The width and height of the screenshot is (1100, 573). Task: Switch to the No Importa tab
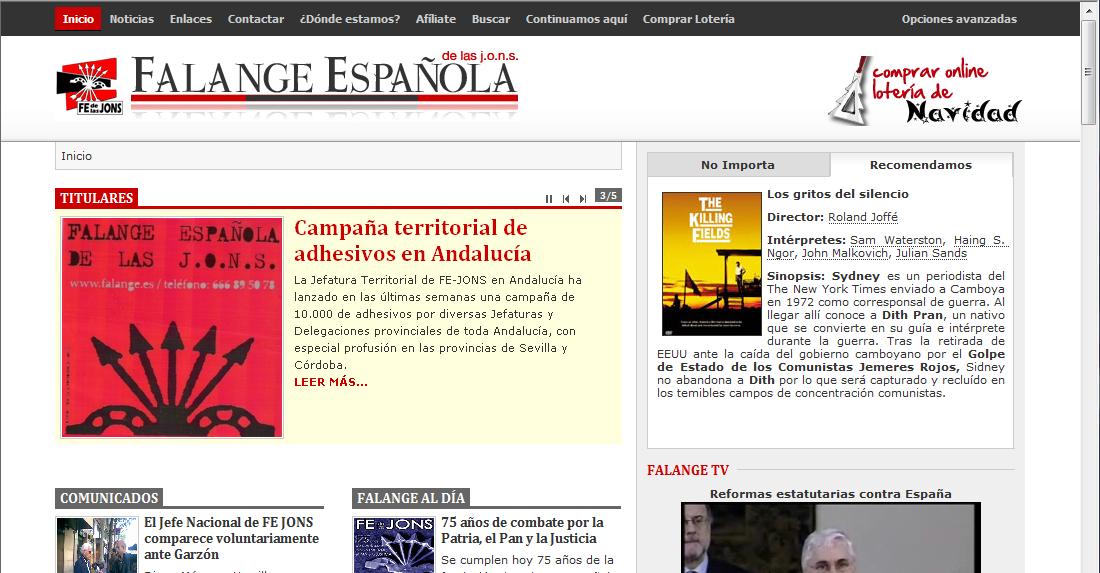[x=738, y=165]
